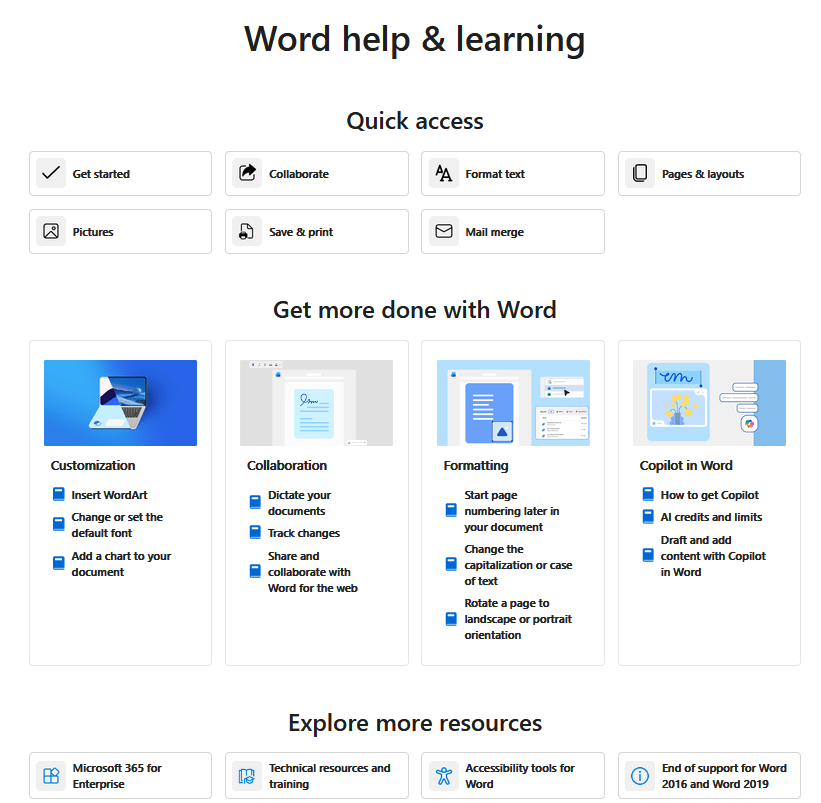Click the book icon beside How to get Copilot

(x=648, y=494)
